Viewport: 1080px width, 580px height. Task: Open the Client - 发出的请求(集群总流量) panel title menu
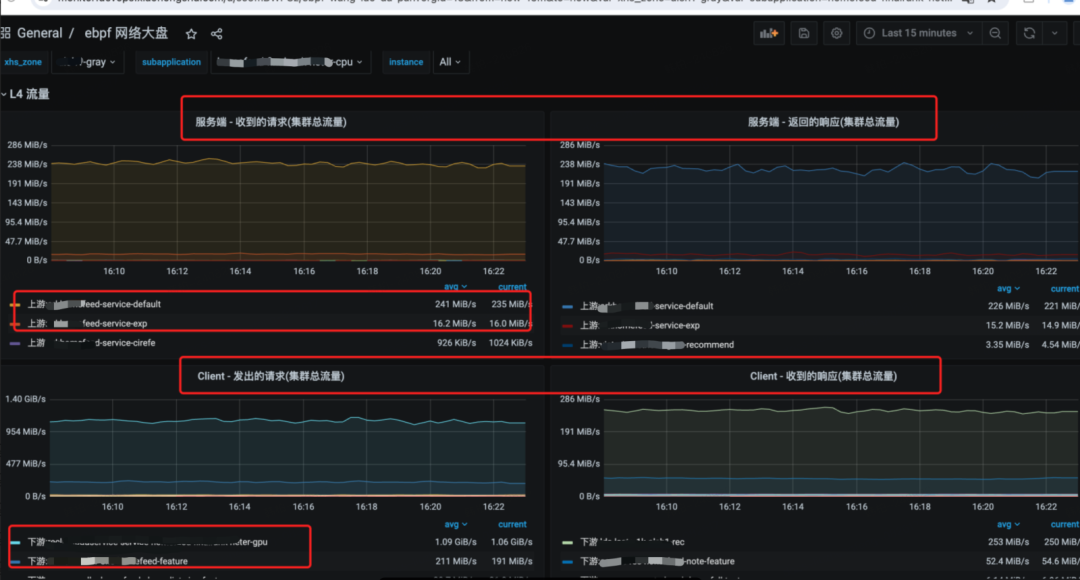coord(271,376)
